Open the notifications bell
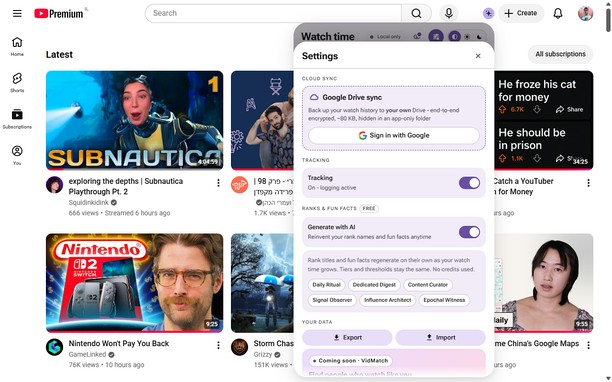The width and height of the screenshot is (612, 382). 558,13
